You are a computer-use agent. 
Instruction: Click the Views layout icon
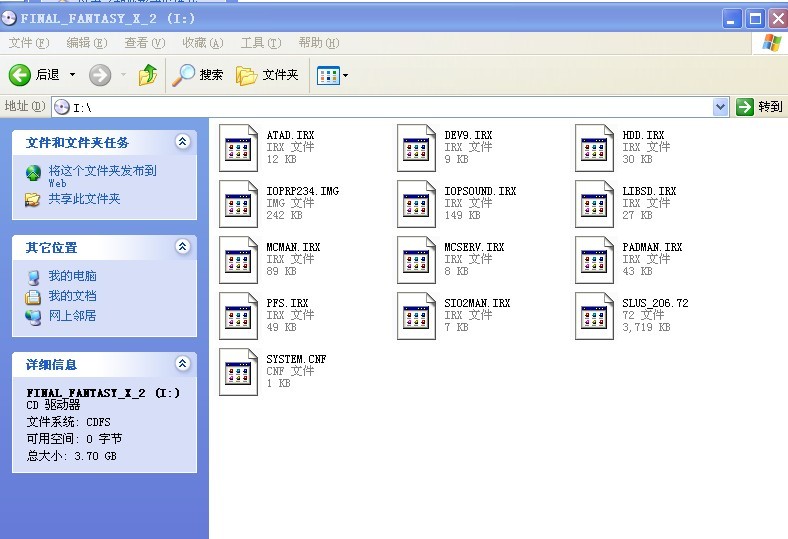pos(328,76)
